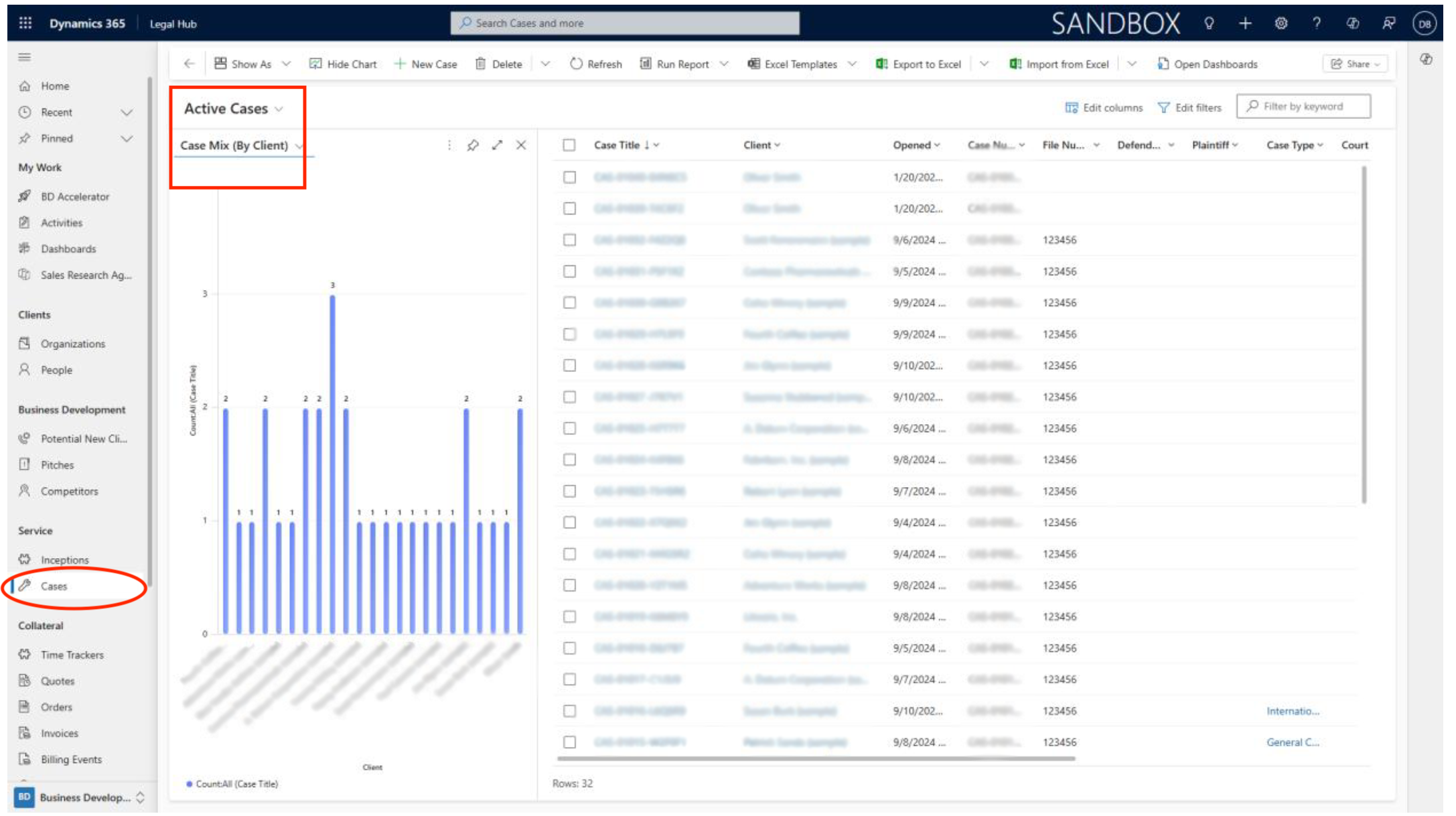The image size is (1456, 816).
Task: Collapse site map hamburger icon
Action: 25,58
